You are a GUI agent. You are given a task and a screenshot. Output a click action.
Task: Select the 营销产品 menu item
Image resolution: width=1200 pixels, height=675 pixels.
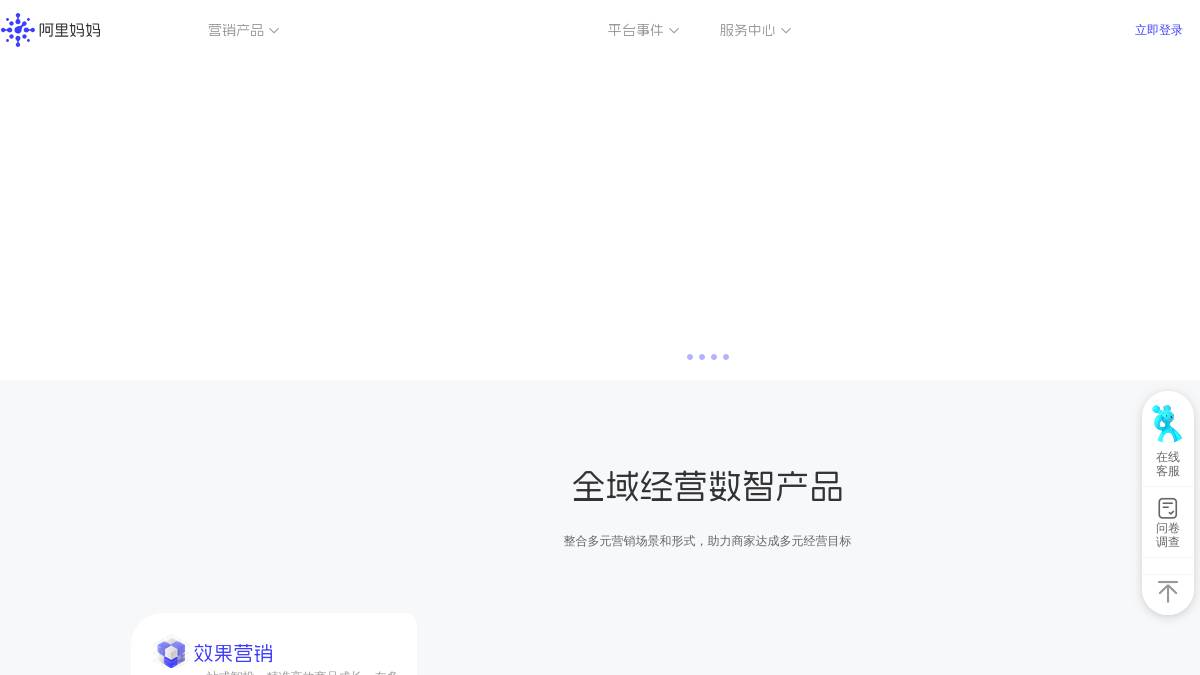click(x=236, y=30)
